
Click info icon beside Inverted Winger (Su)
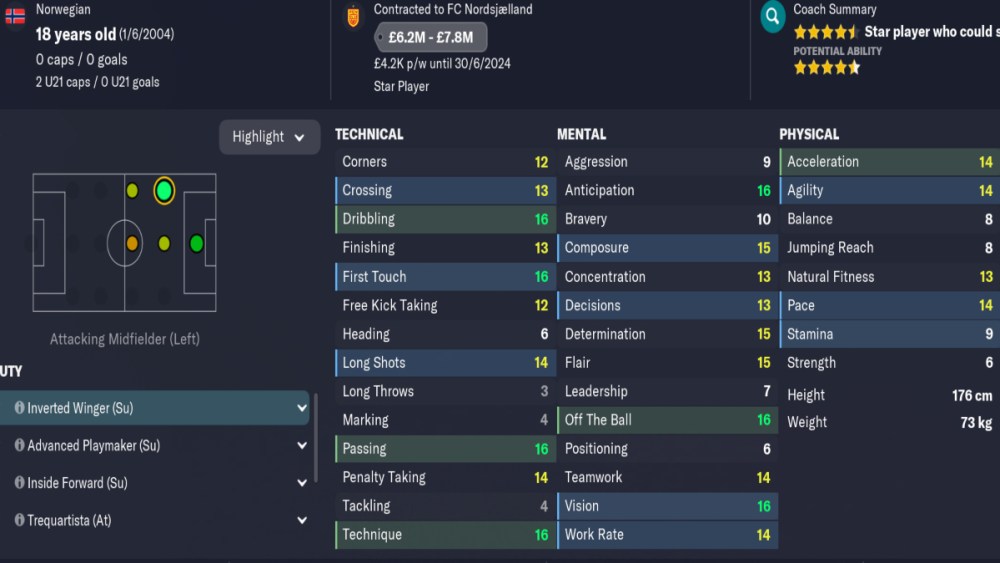19,408
